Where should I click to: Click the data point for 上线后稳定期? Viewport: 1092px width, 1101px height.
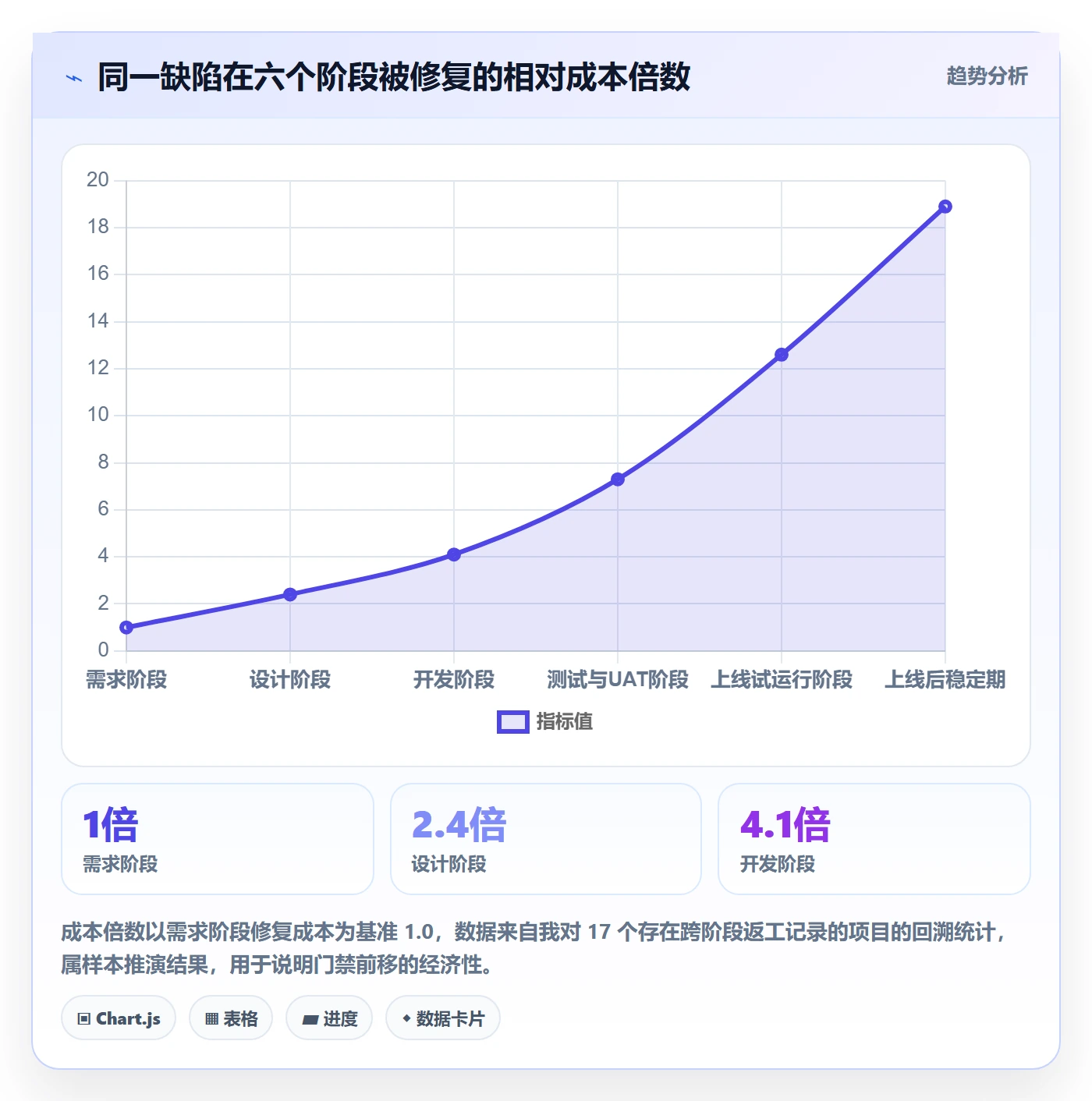(945, 207)
